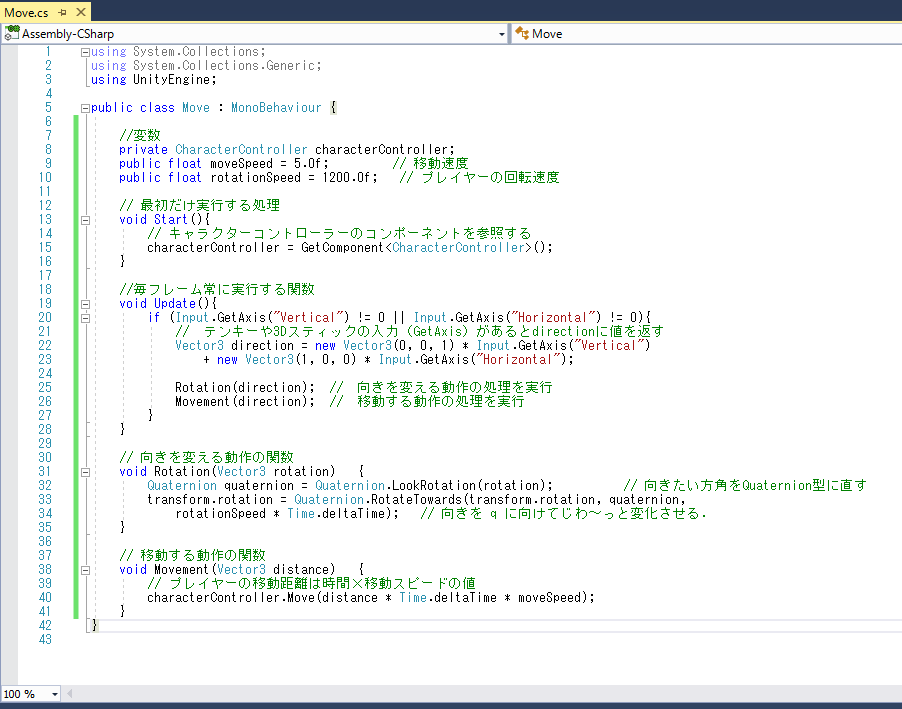Open the Move class navigation dropdown
The width and height of the screenshot is (902, 709).
[708, 34]
